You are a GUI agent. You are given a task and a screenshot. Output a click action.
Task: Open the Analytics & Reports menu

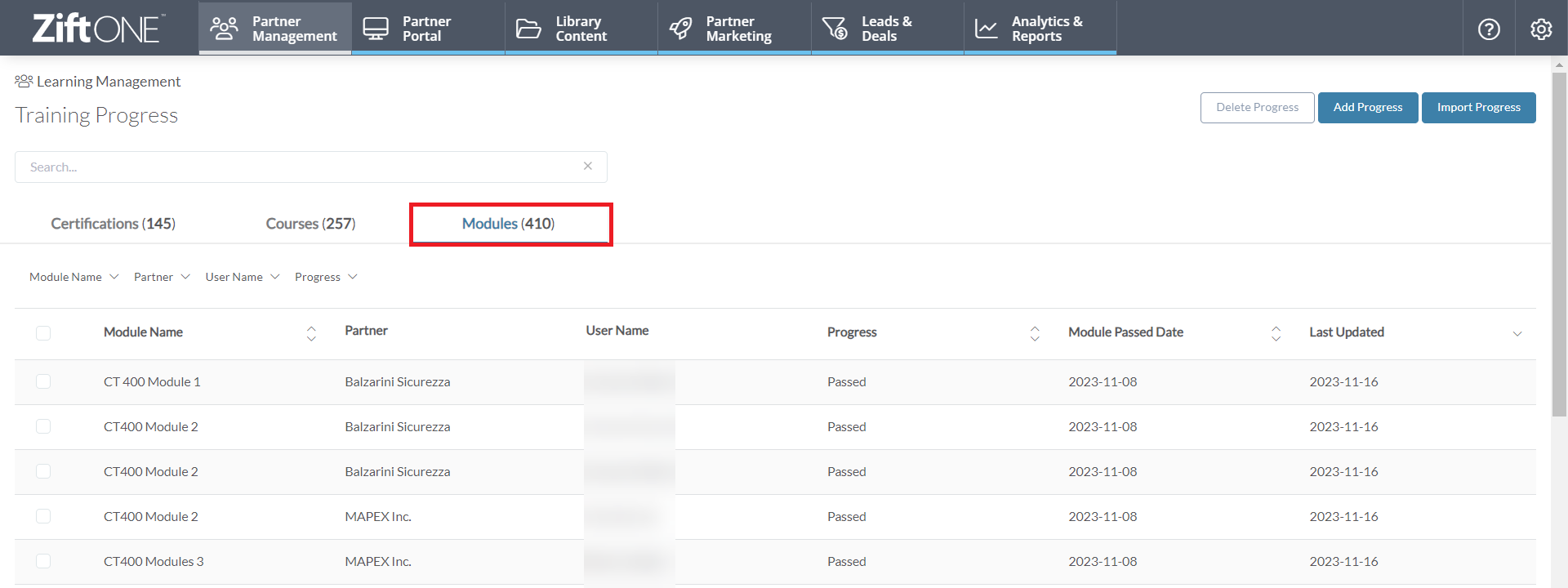[1040, 29]
